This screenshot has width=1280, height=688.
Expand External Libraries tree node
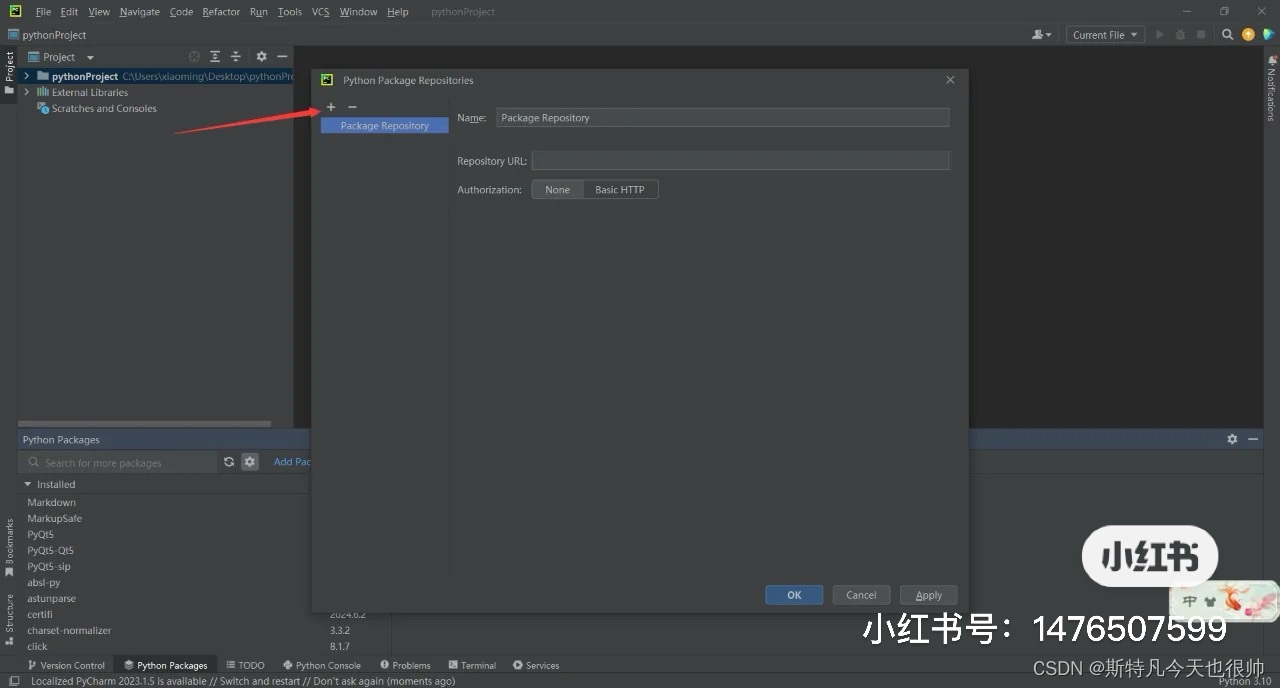coord(27,92)
